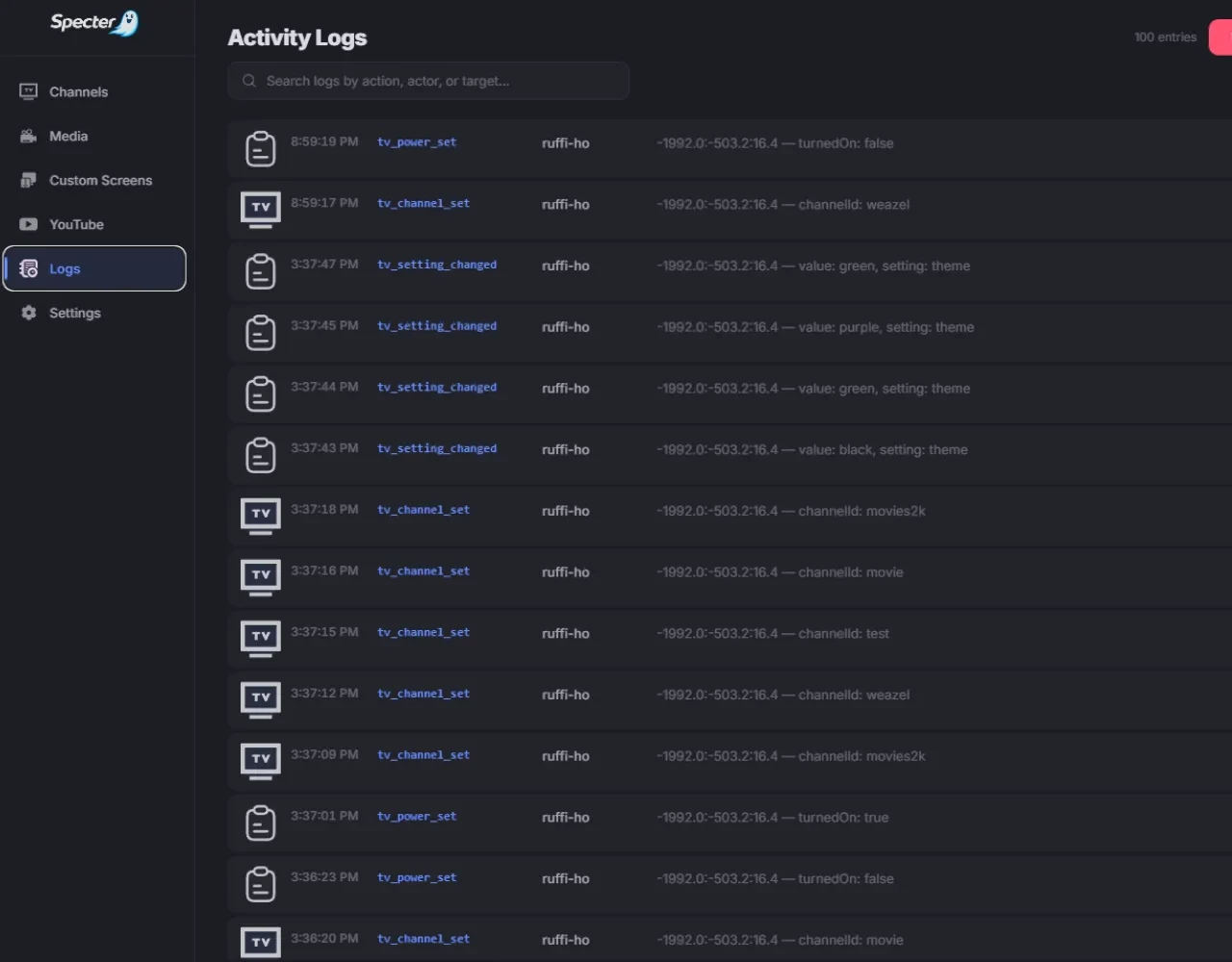1232x962 pixels.
Task: Click clipboard icon of 3:37:45 PM entry
Action: [x=261, y=333]
